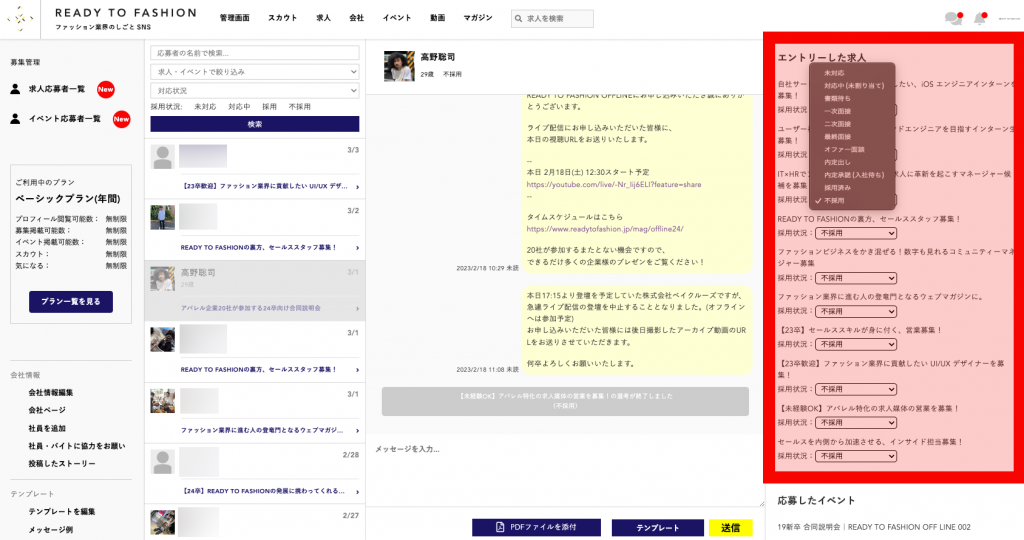Viewport: 1024px width, 540px height.
Task: Click the magnifier icon in the job search box
Action: click(519, 19)
